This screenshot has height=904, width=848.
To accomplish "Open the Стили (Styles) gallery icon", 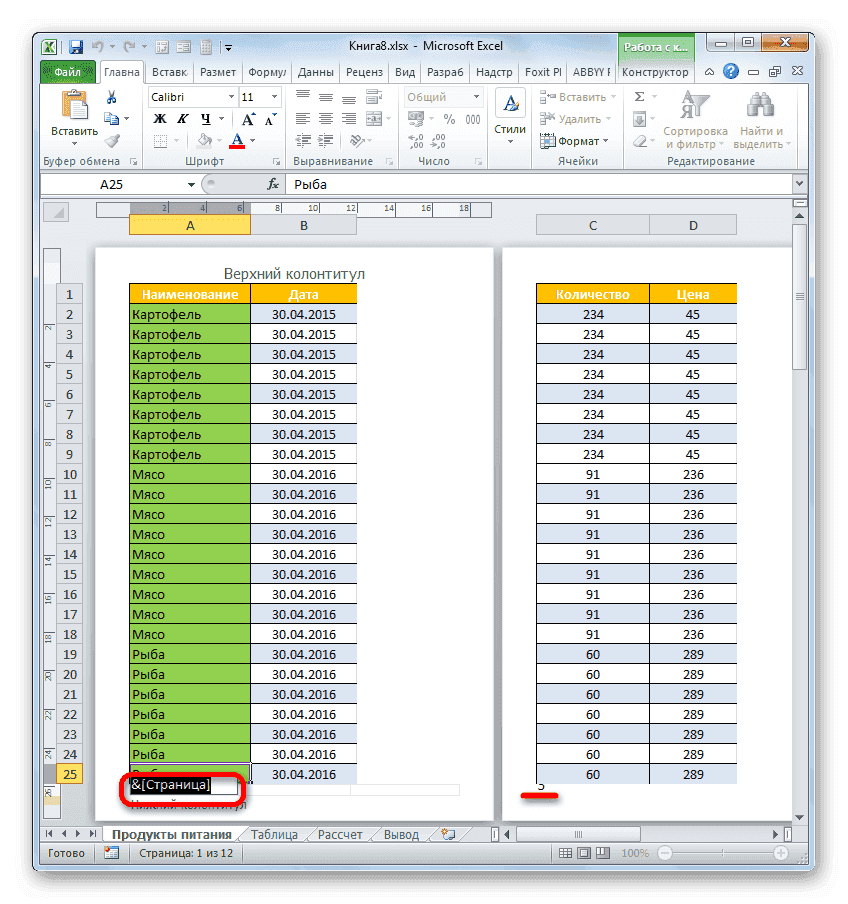I will (510, 105).
